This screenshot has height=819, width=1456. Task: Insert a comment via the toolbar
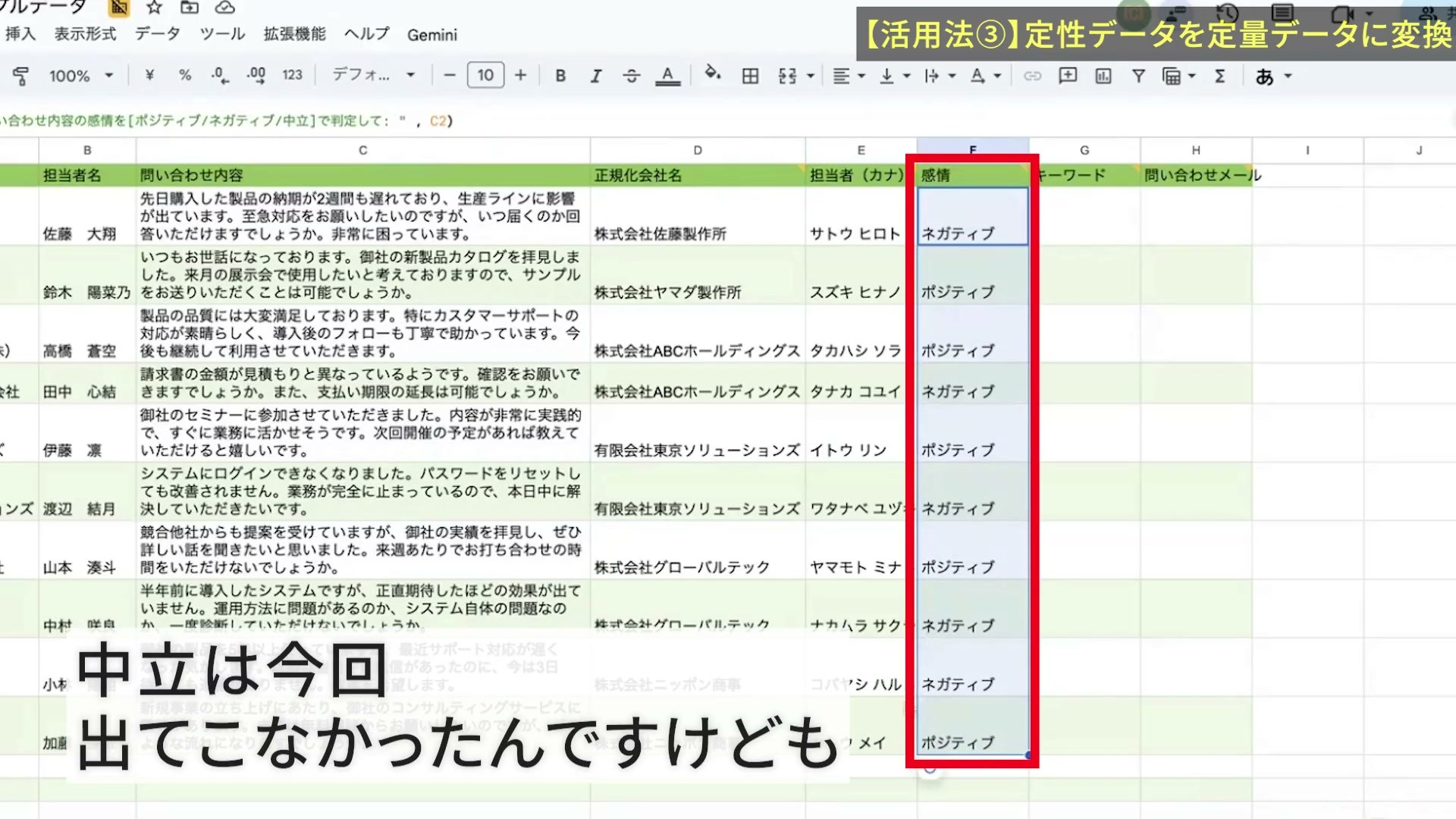tap(1068, 75)
